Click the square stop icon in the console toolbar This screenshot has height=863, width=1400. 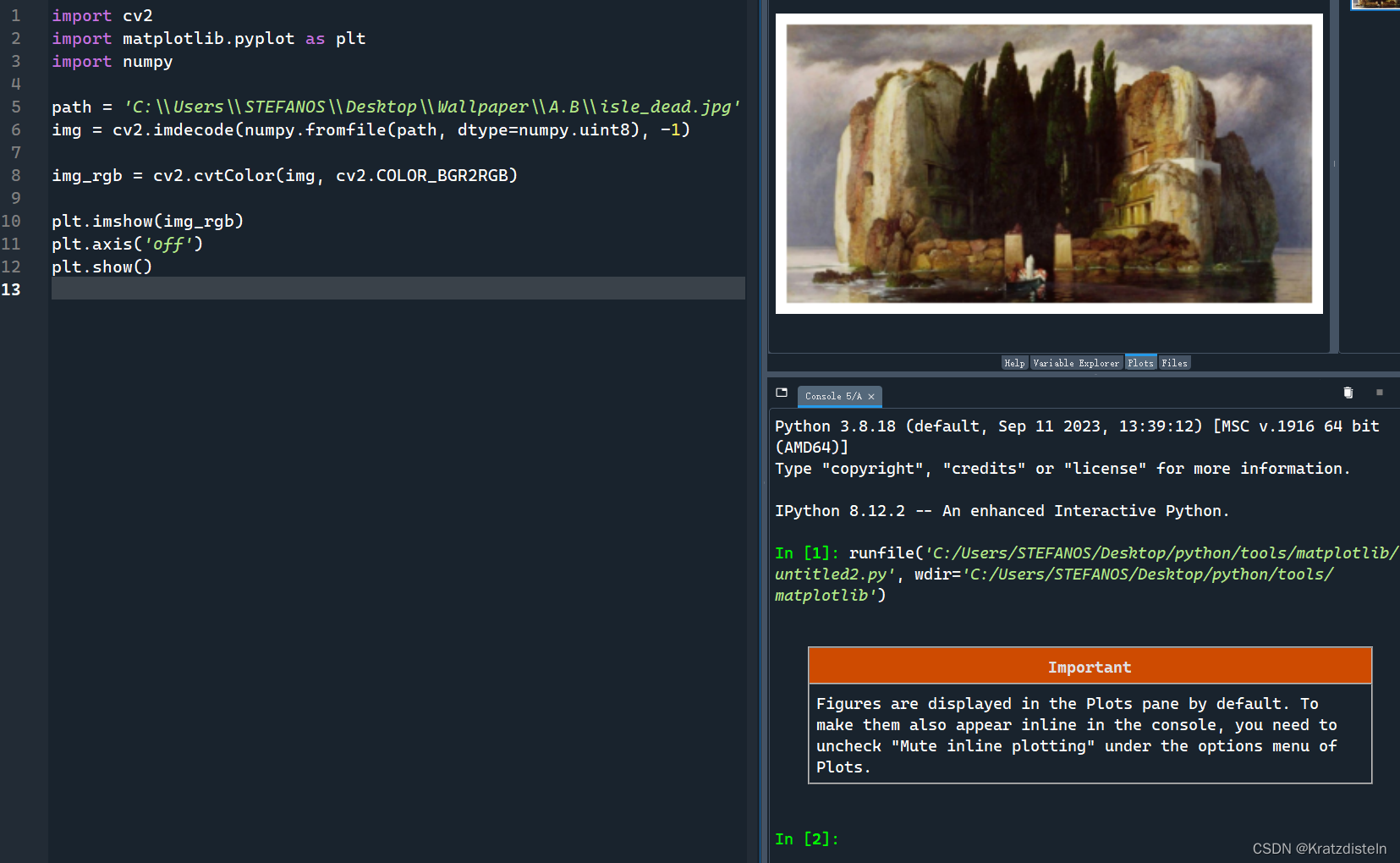click(1380, 393)
